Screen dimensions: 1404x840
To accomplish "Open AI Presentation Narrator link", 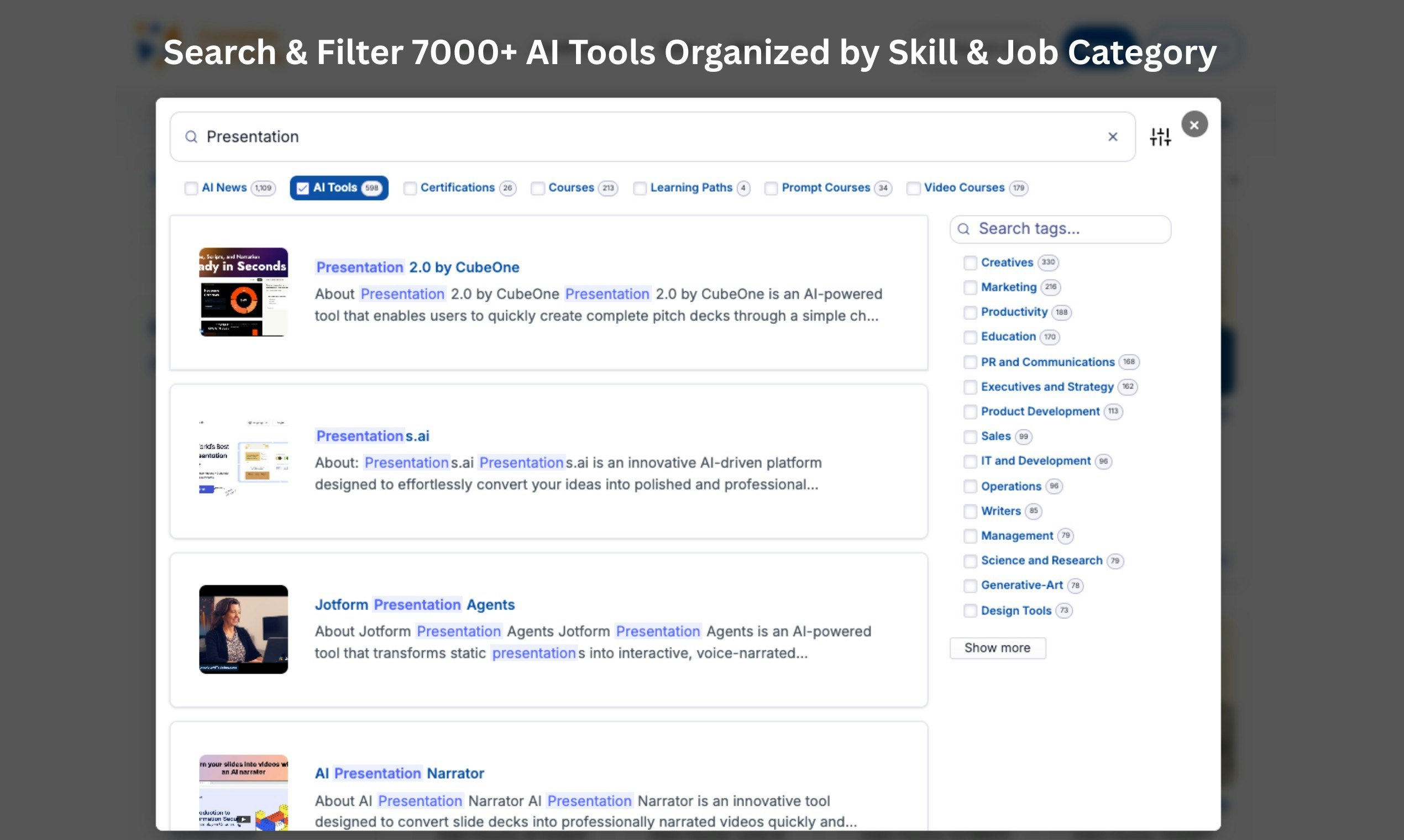I will (x=399, y=773).
